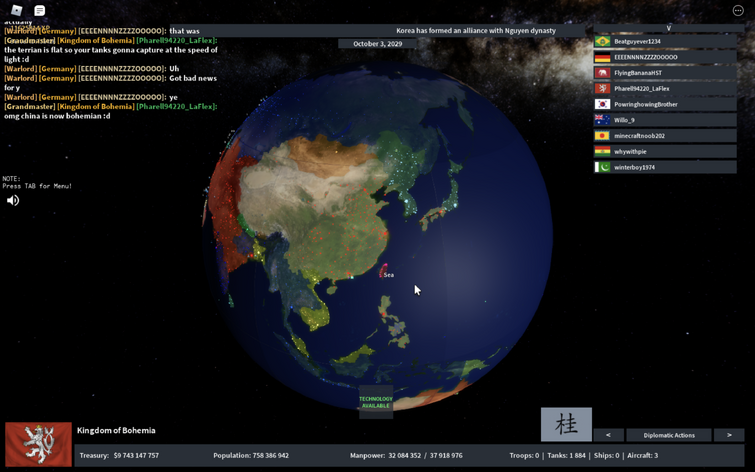Open the Technology Available notification

pyautogui.click(x=376, y=402)
